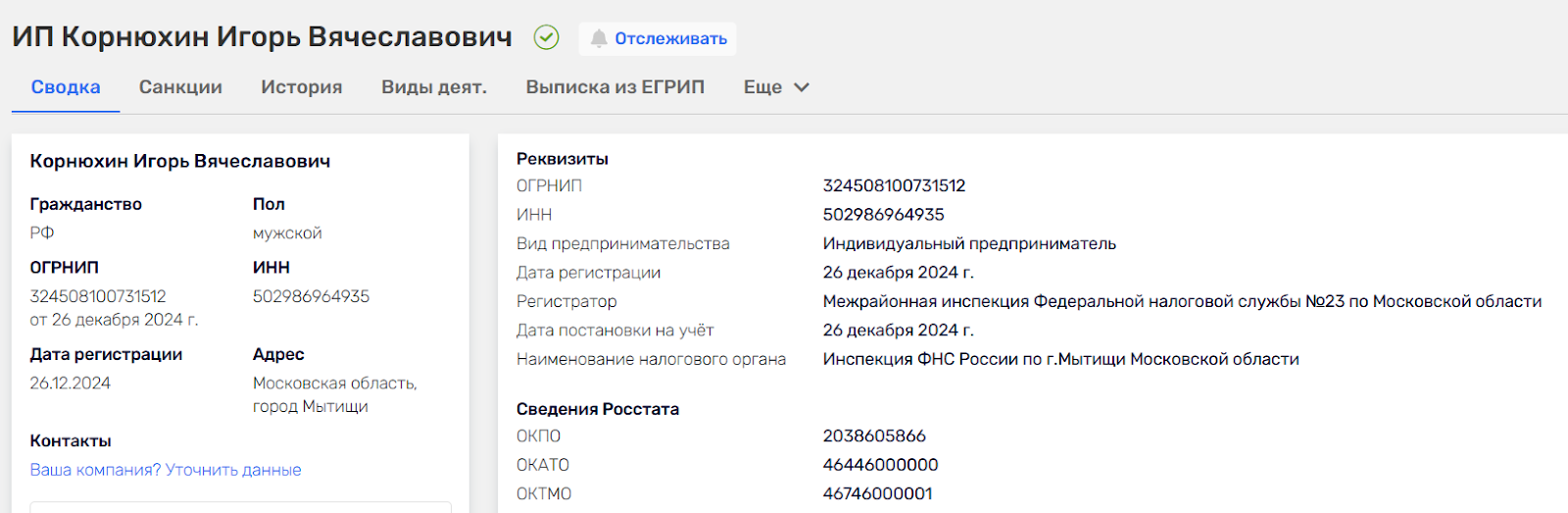This screenshot has width=1568, height=513.
Task: Select the ИНН number in Реквизиты section
Action: click(x=883, y=215)
